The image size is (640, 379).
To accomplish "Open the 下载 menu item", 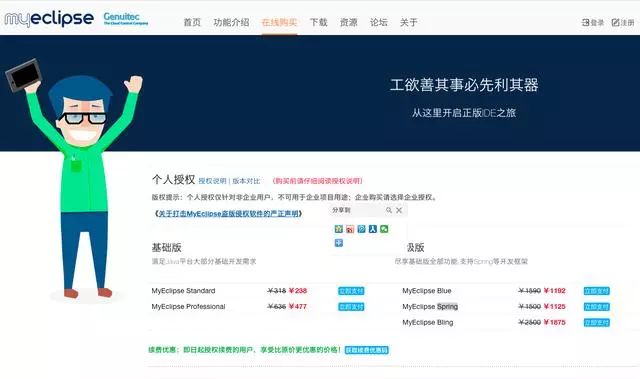I will point(318,22).
